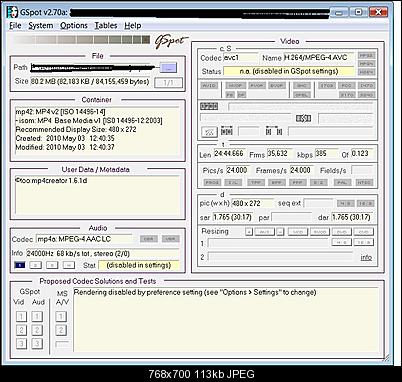Click GSpot Vid test button 1
402x382 pixels.
(x=21, y=316)
